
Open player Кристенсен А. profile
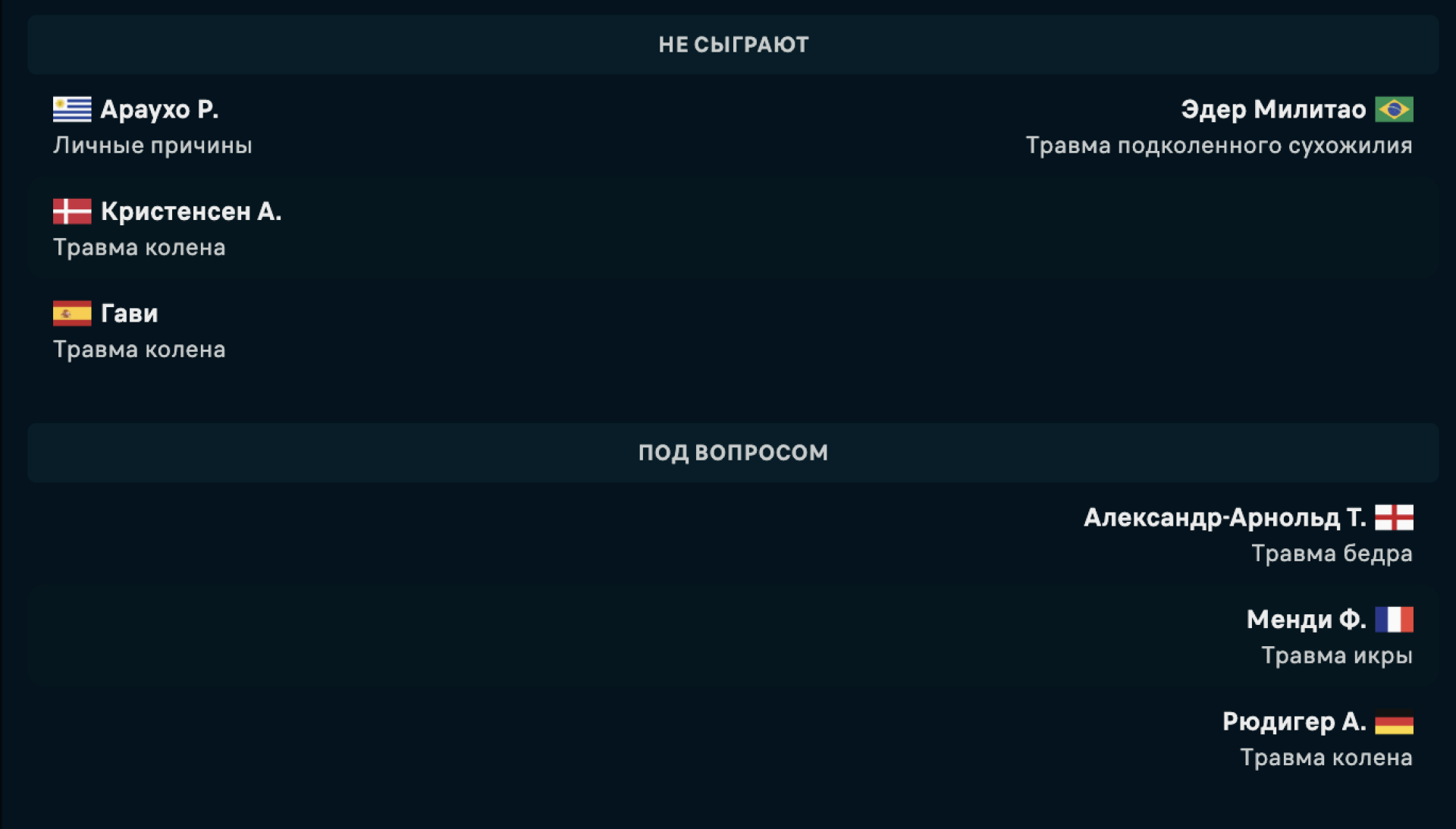[x=191, y=211]
